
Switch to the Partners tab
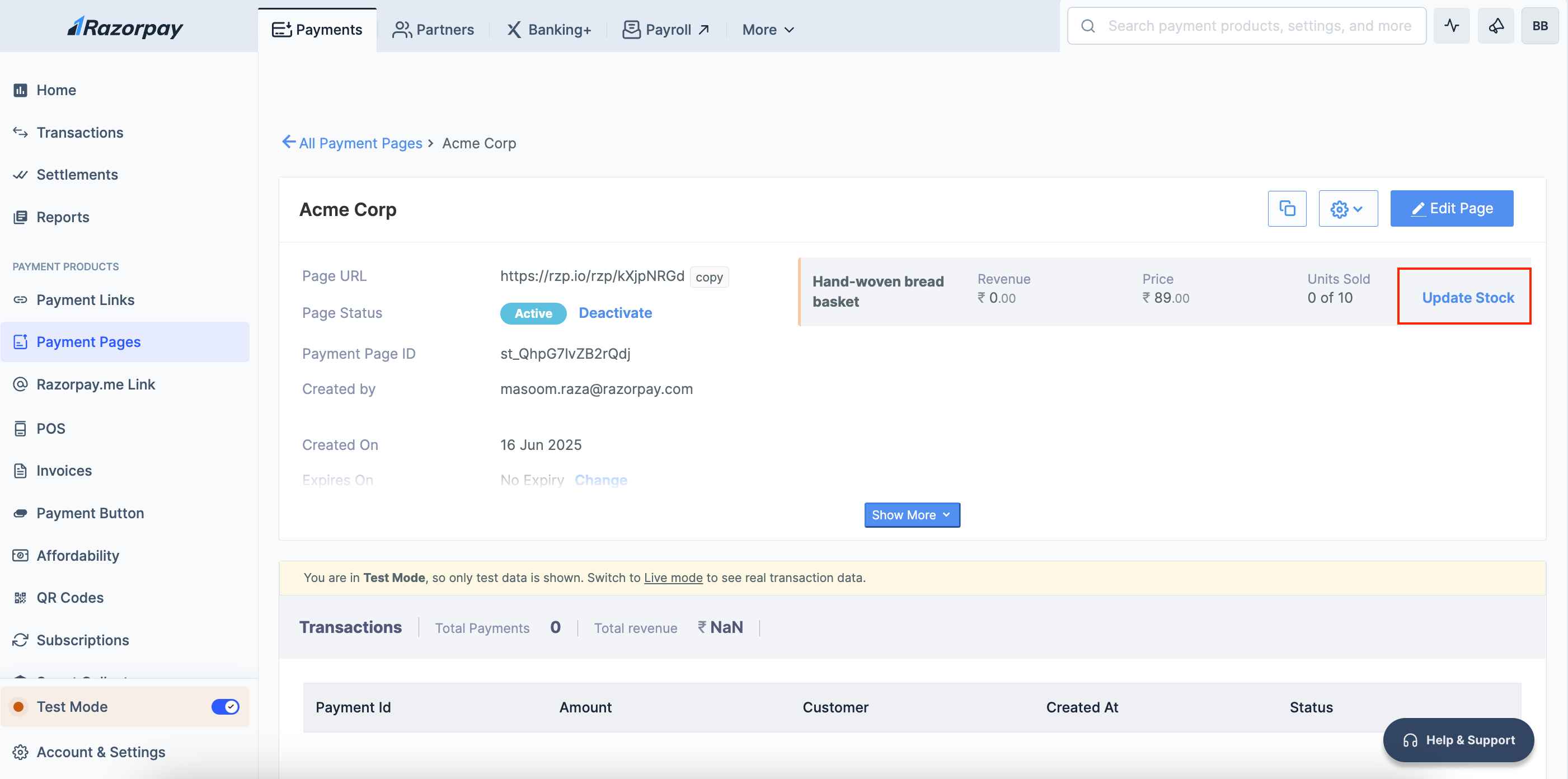tap(433, 29)
